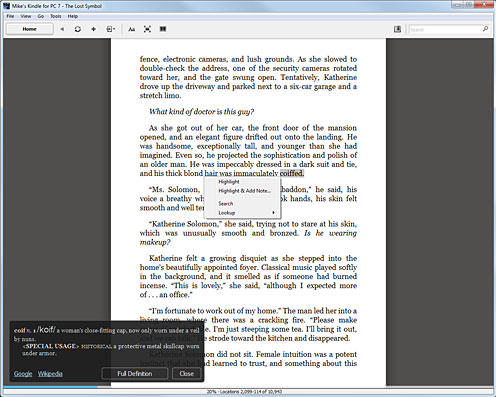
Task: Choose Search in the context menu
Action: coord(226,203)
